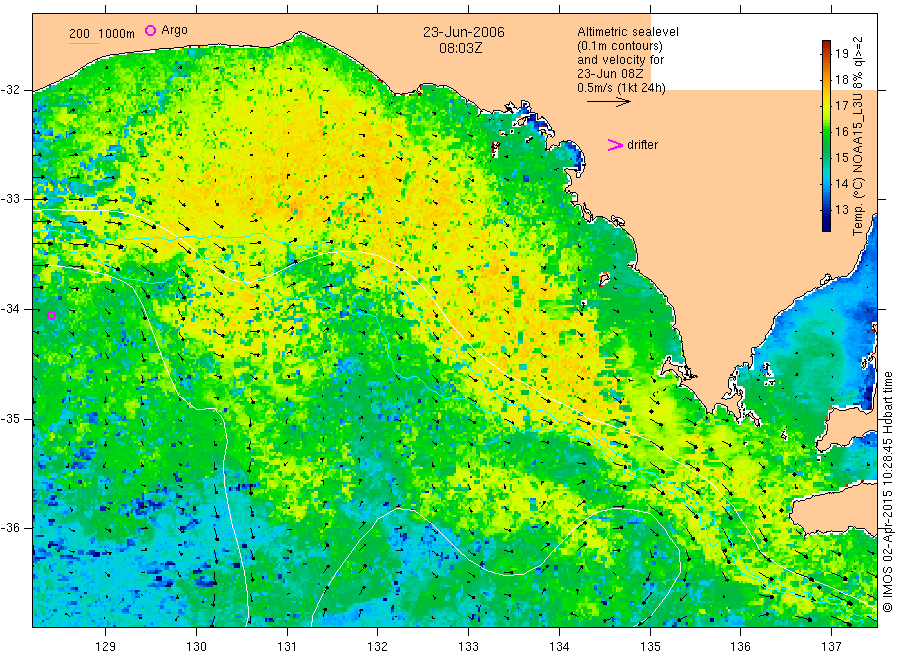The width and height of the screenshot is (900, 660).
Task: Click the magenta Argo circle in the legend
Action: click(150, 30)
